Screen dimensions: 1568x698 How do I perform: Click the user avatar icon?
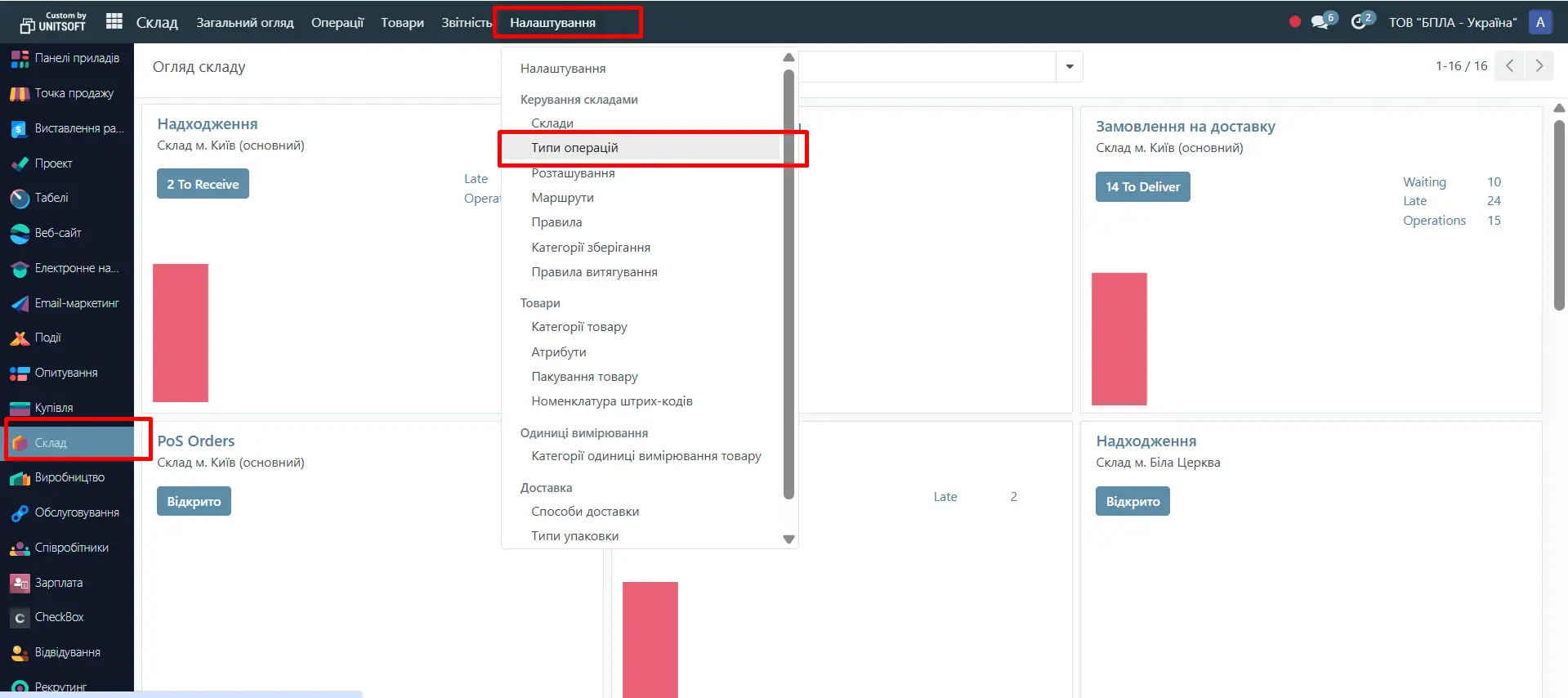(1540, 22)
